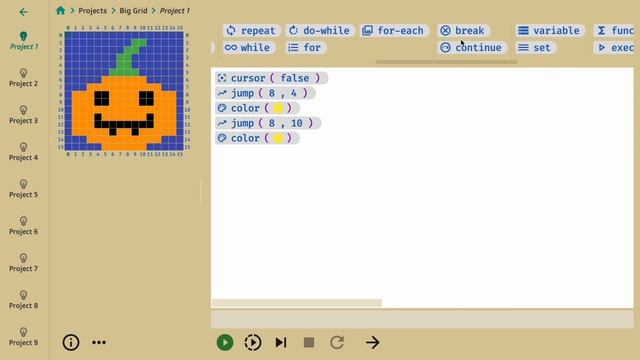Select Project 1 in the breadcrumb
The image size is (640, 360).
click(x=175, y=11)
